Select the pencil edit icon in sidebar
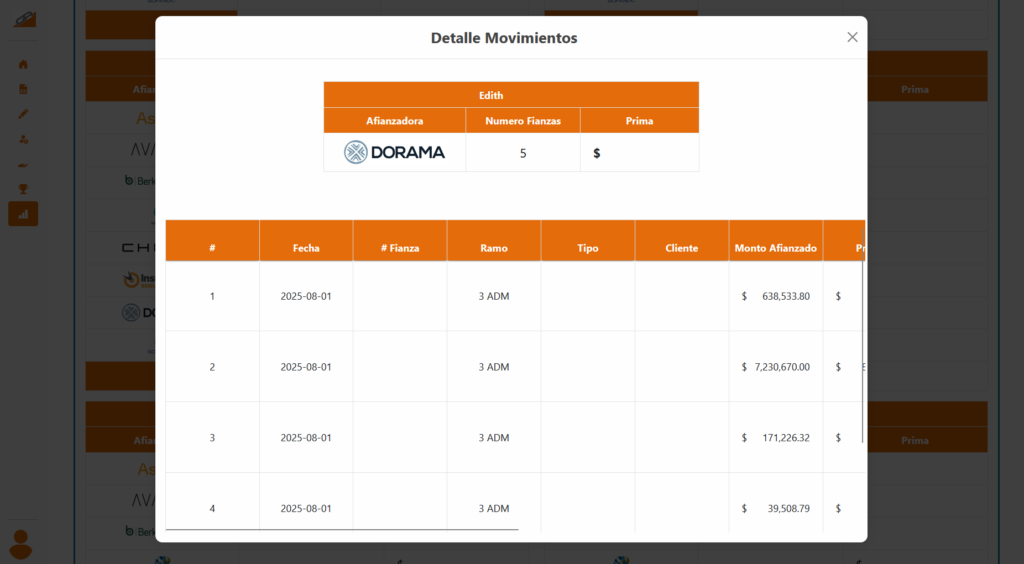Viewport: 1024px width, 564px height. (x=23, y=114)
